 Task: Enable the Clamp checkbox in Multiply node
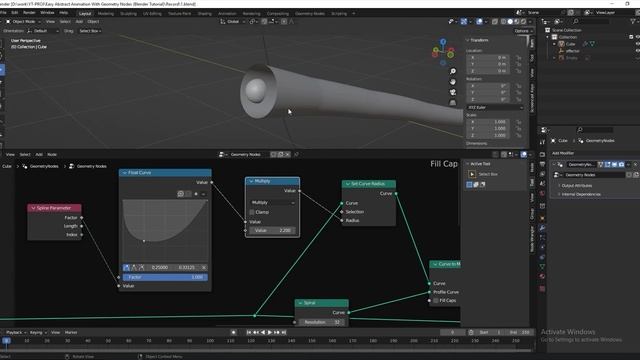coord(252,212)
